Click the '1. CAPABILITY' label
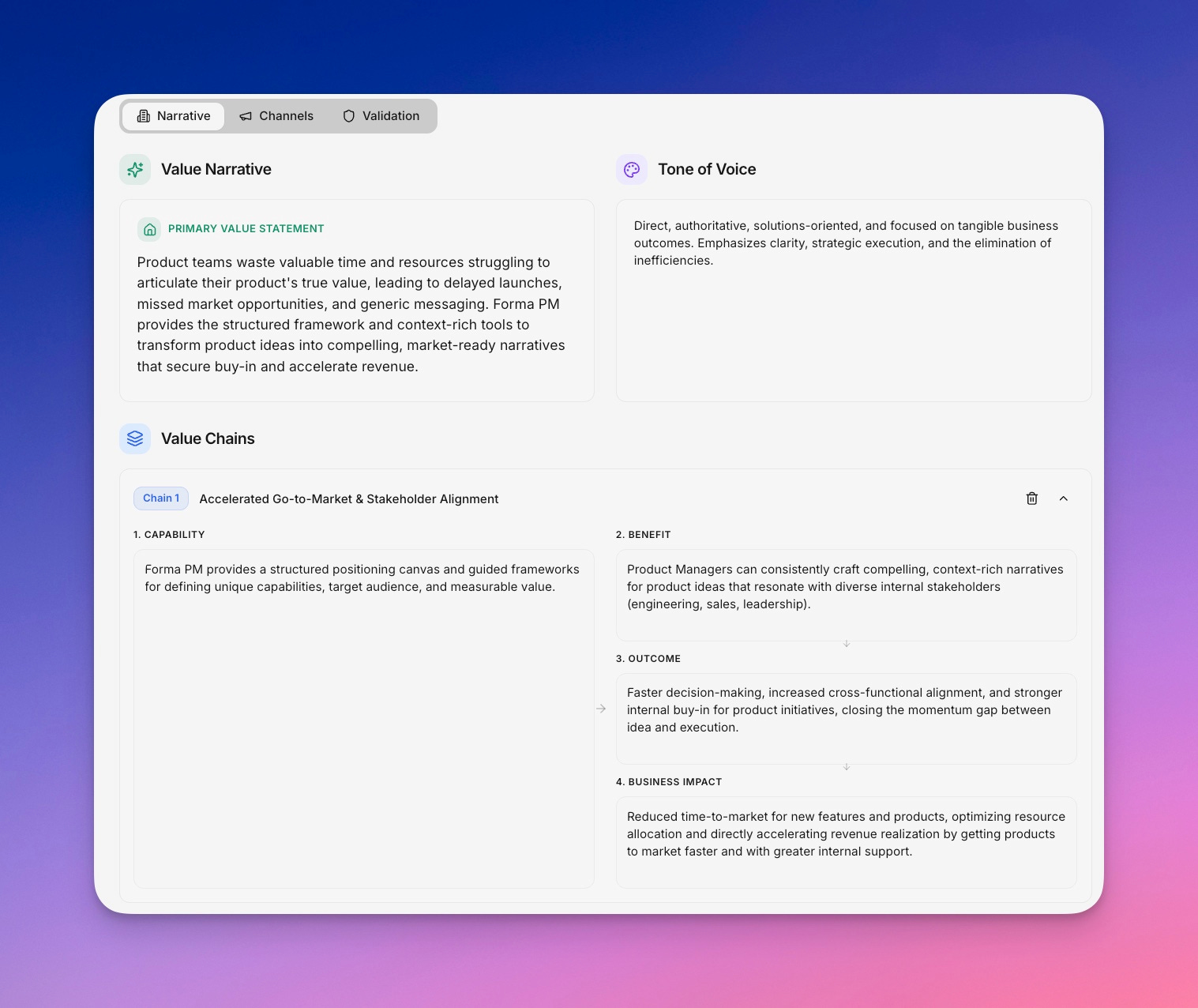This screenshot has height=1008, width=1198. (169, 535)
